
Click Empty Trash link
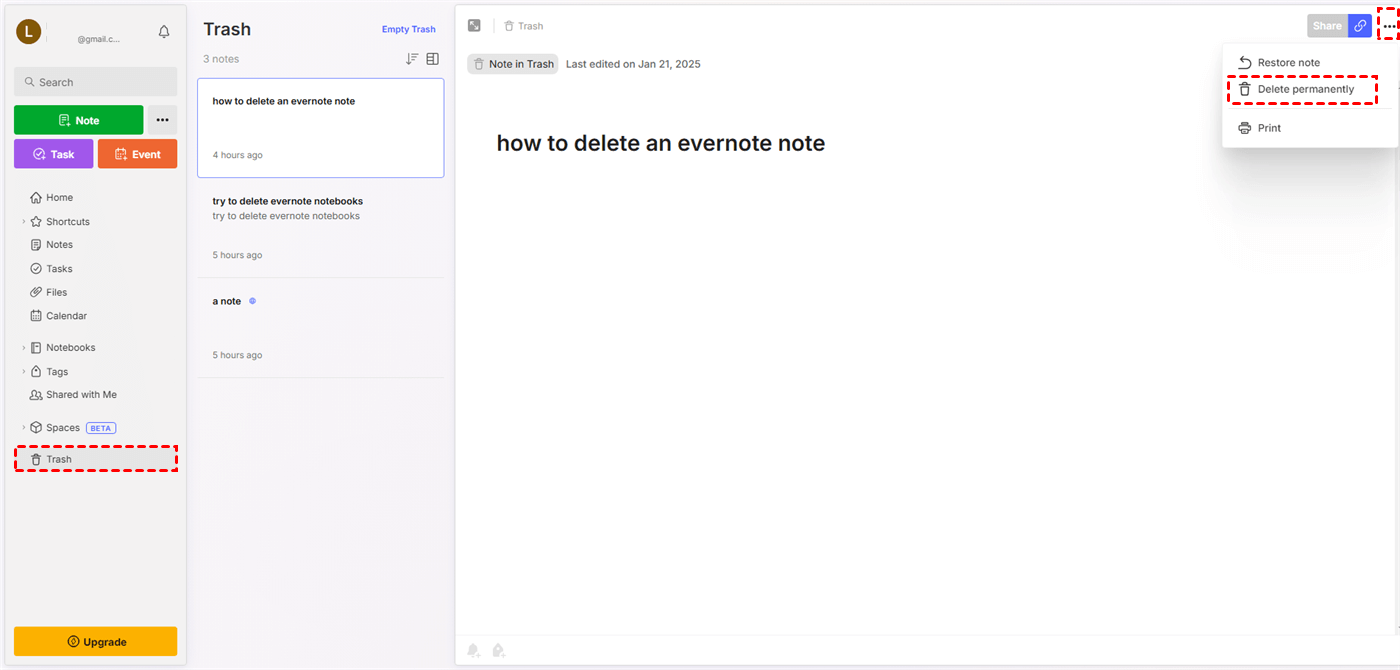(x=409, y=30)
